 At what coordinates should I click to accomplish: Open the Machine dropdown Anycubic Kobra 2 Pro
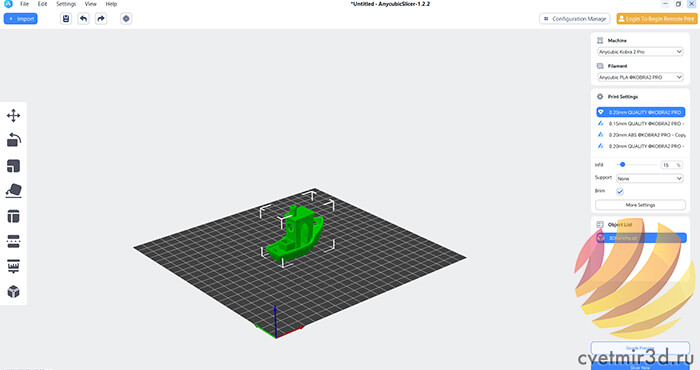tap(640, 52)
